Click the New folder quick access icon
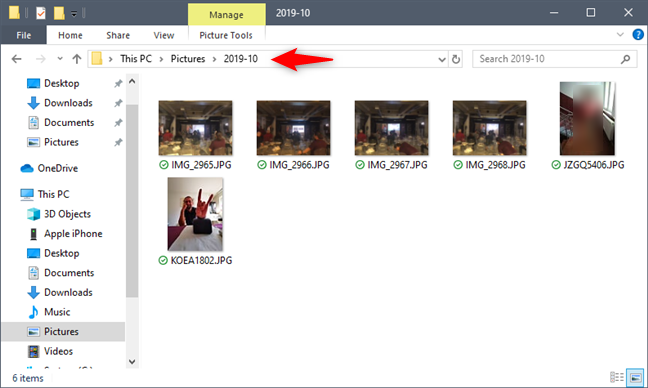The image size is (648, 388). coord(59,13)
